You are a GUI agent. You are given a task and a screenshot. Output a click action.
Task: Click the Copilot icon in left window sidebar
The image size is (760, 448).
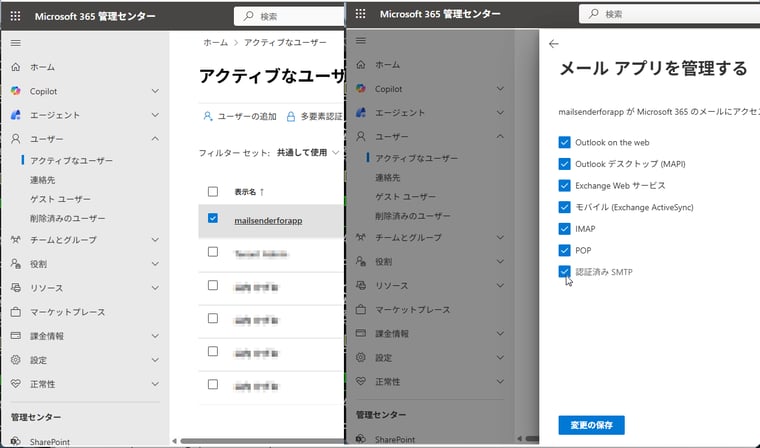[16, 91]
